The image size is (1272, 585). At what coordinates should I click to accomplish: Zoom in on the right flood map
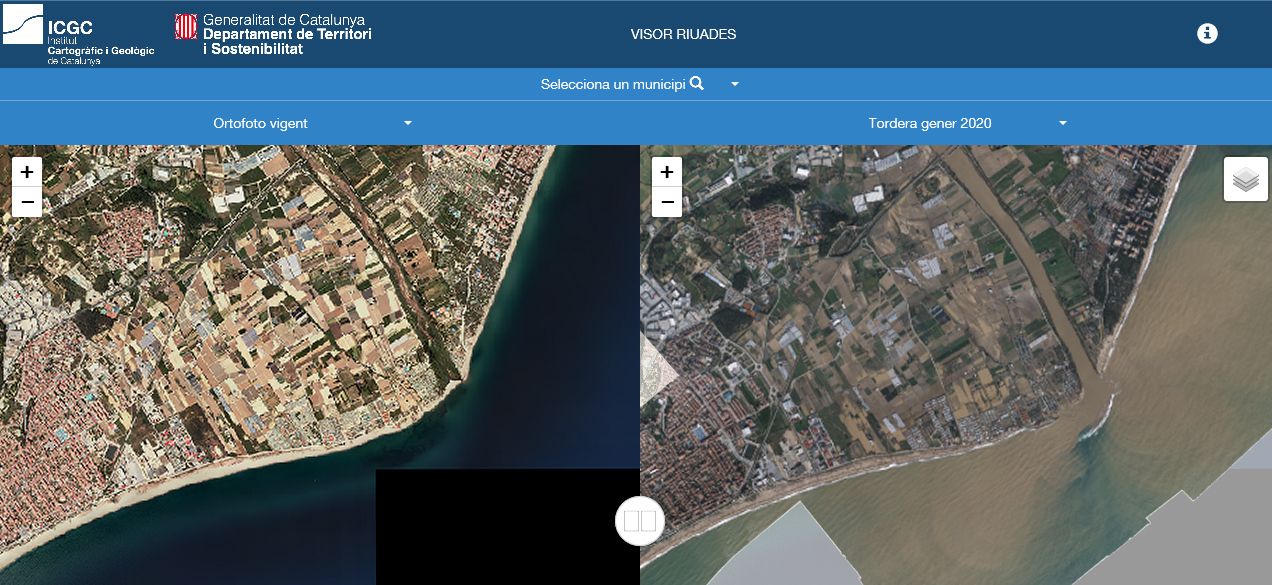point(667,172)
